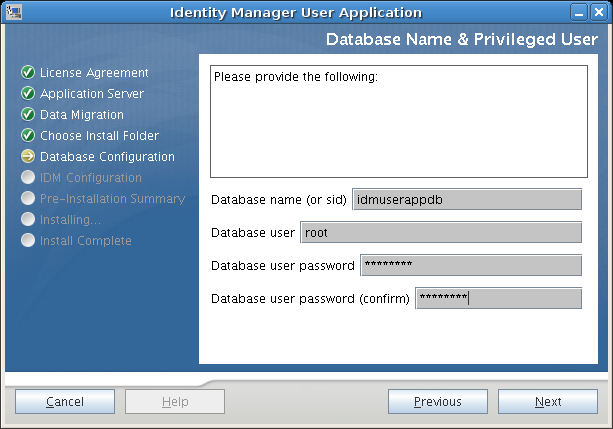Cancel the installation
613x429 pixels.
pyautogui.click(x=65, y=402)
